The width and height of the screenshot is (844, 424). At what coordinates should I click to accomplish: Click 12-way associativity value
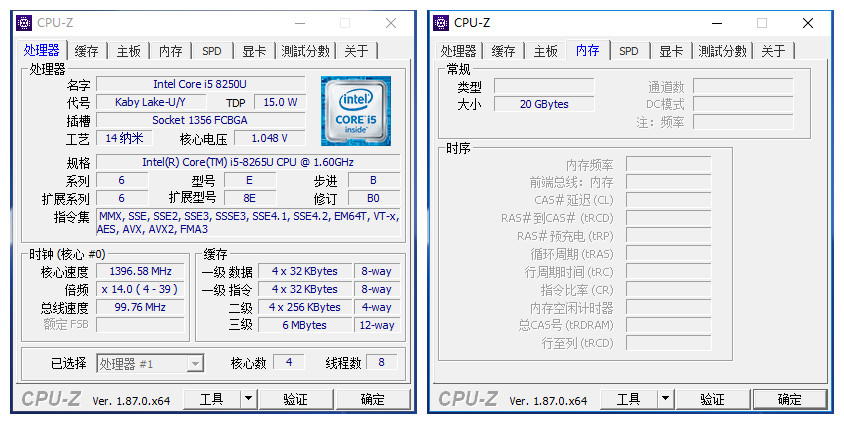coord(377,325)
